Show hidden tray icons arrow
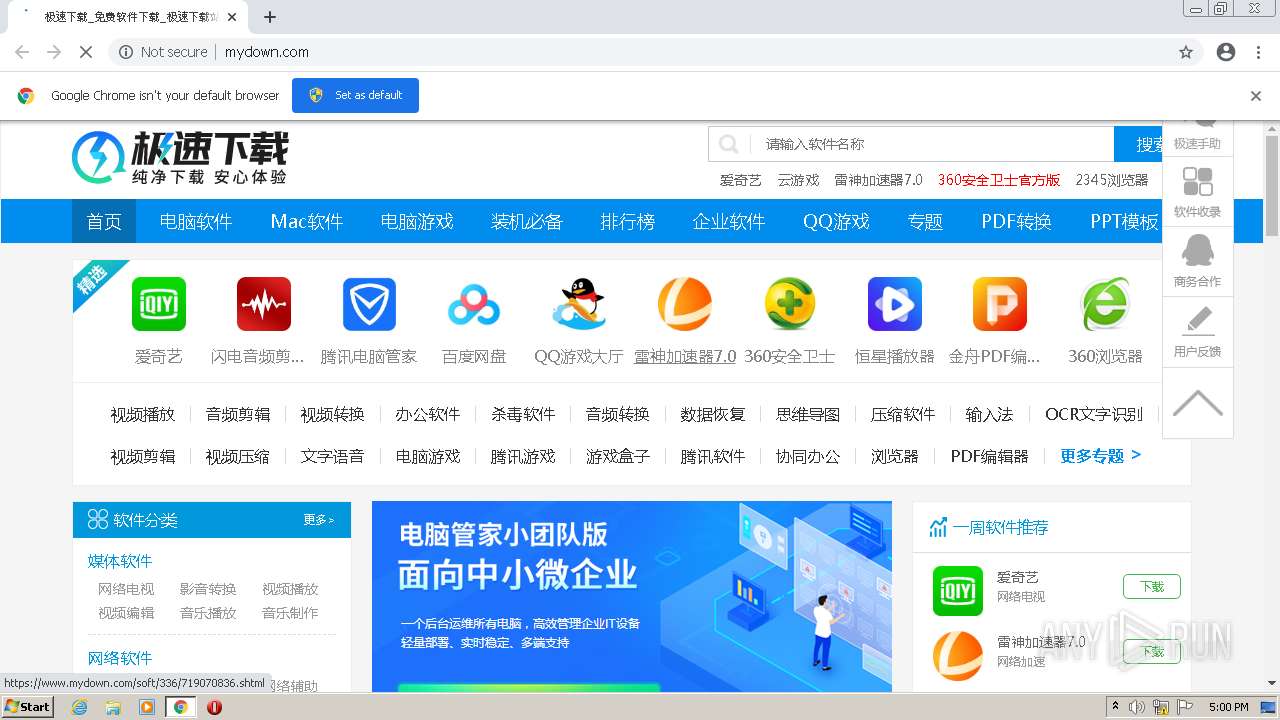The height and width of the screenshot is (720, 1280). click(1115, 707)
